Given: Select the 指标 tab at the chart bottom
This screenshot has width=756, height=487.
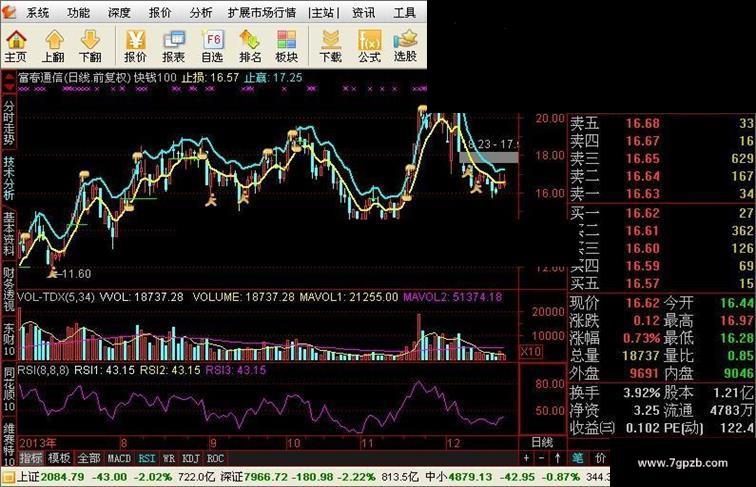Looking at the screenshot, I should coord(31,458).
